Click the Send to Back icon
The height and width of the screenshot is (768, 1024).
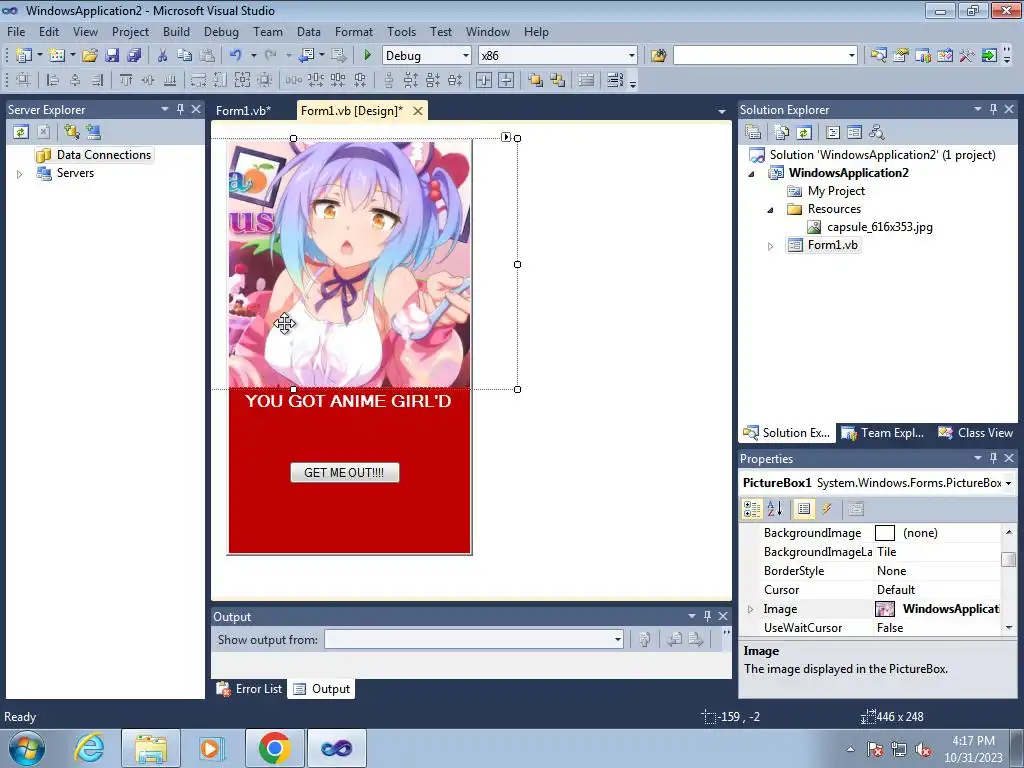pos(558,80)
